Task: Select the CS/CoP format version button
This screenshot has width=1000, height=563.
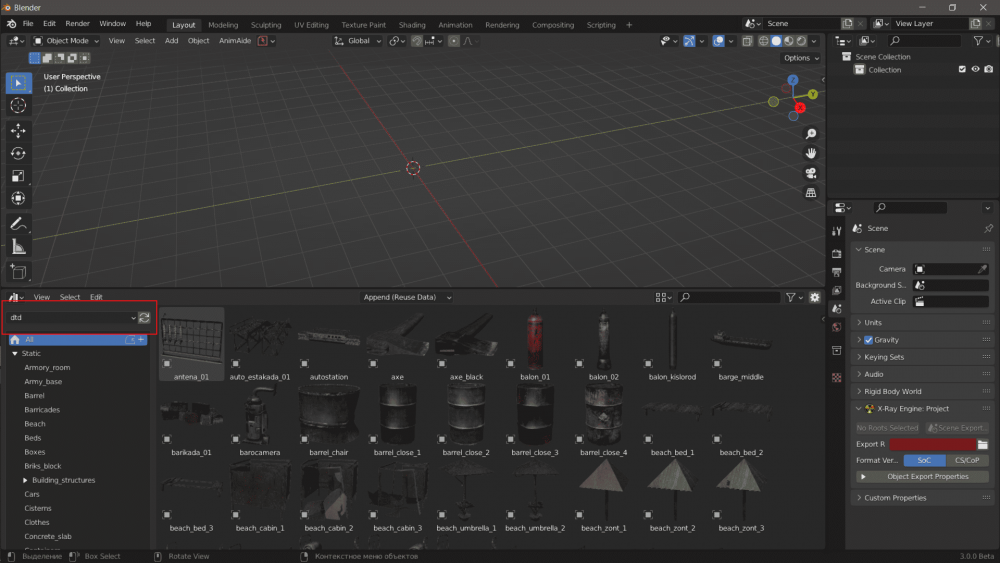Action: pos(966,460)
